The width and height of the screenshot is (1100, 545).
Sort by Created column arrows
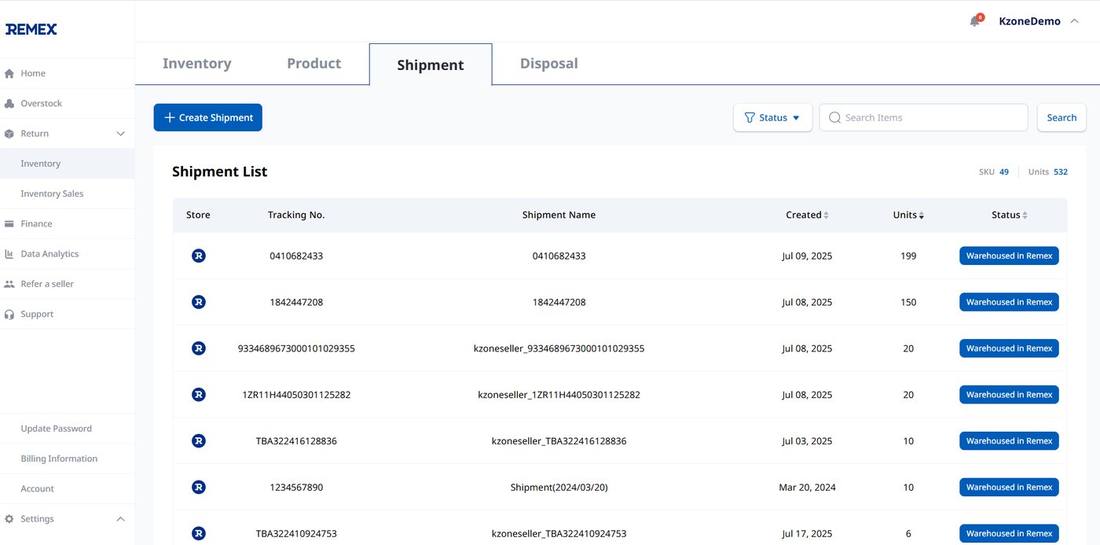click(x=826, y=215)
